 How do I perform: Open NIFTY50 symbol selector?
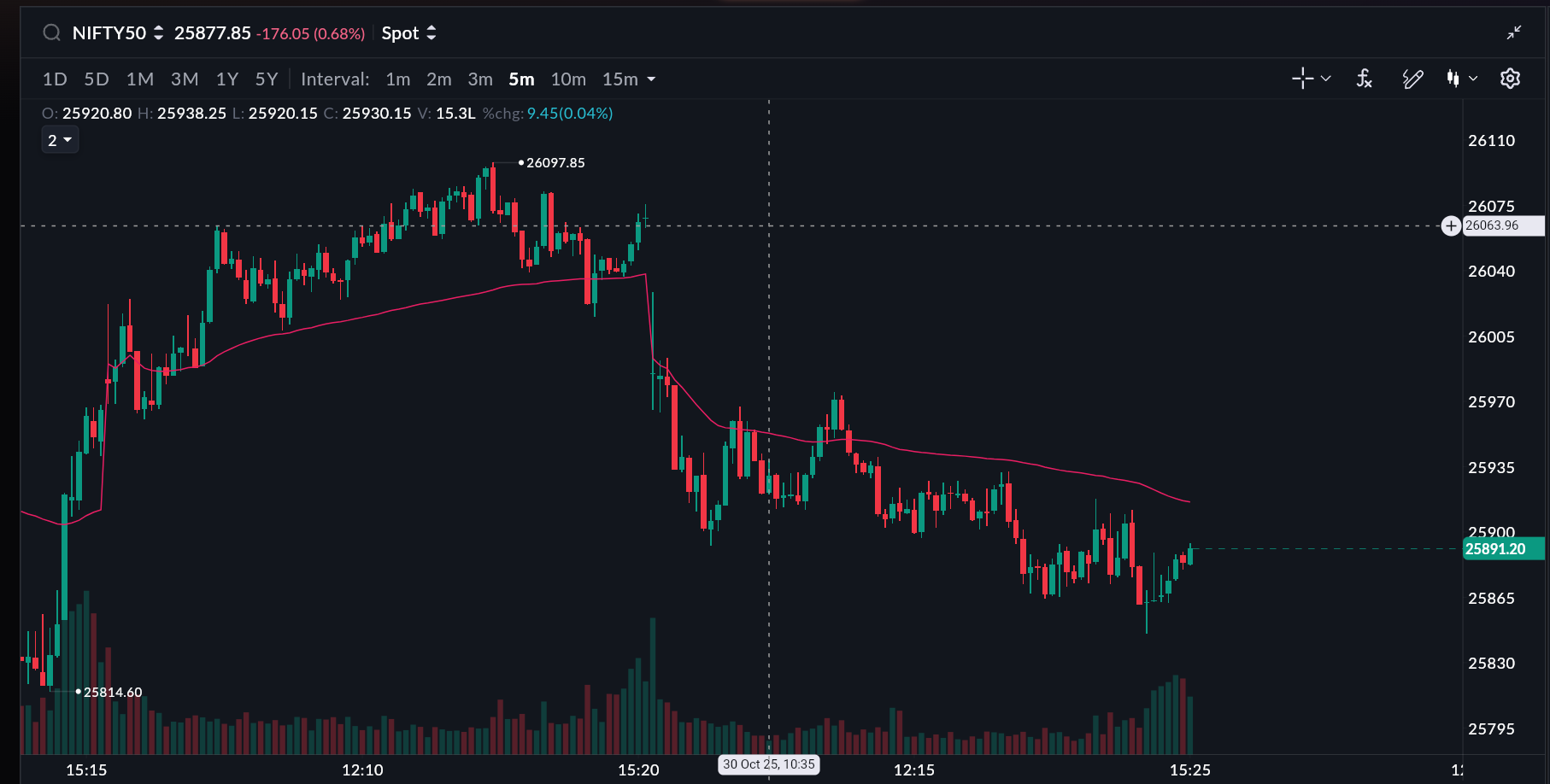(117, 33)
